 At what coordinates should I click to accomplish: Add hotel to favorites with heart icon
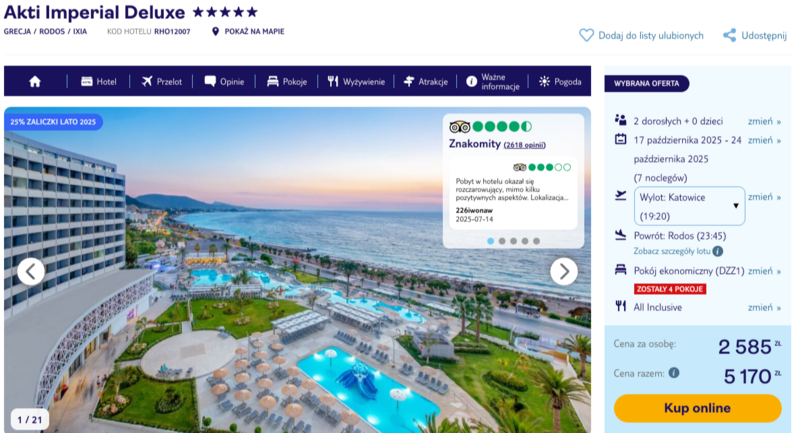(x=586, y=35)
